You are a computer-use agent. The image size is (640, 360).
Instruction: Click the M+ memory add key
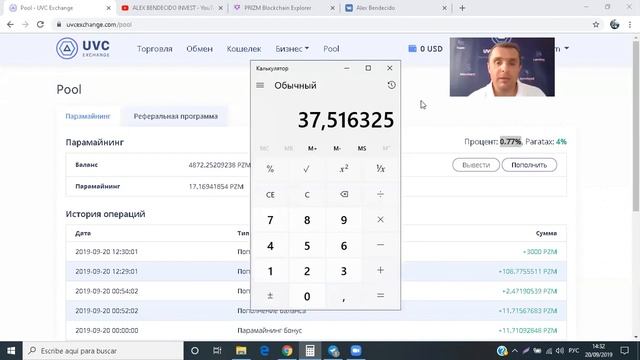point(312,148)
